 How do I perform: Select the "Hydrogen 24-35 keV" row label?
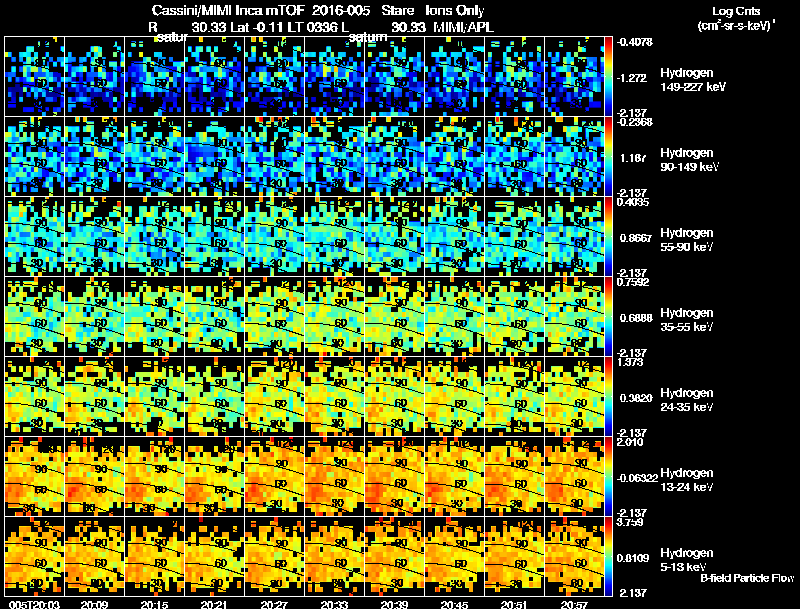coord(687,400)
